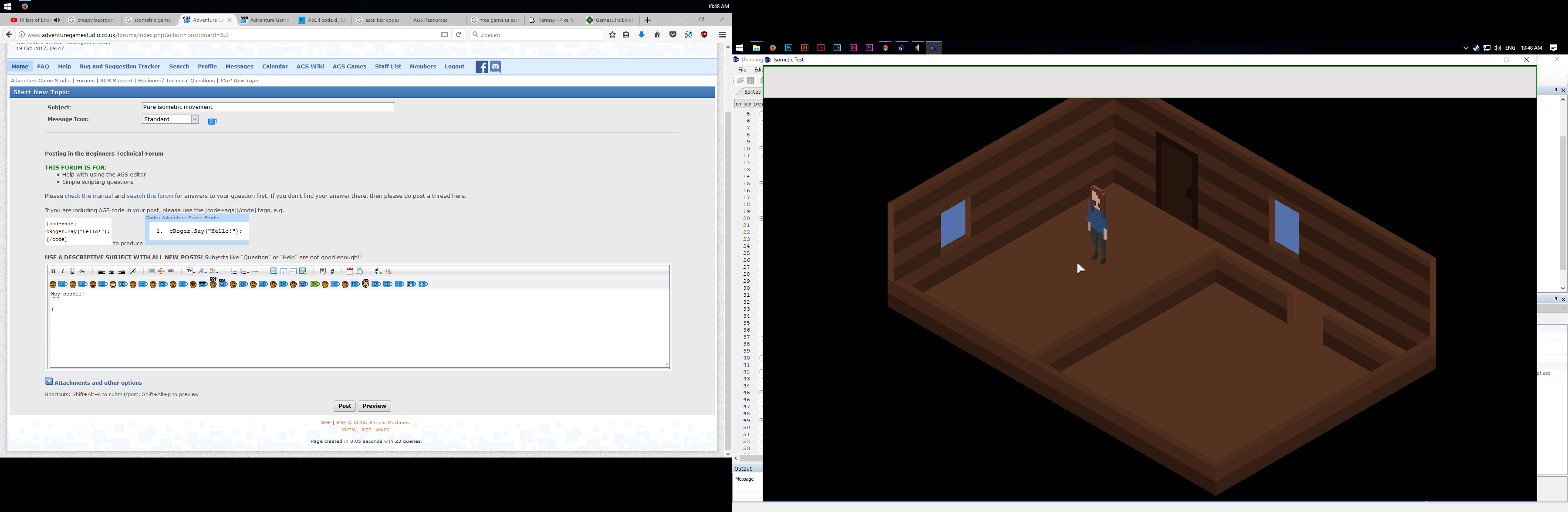Insert hyperlink in the post editor

(170, 271)
